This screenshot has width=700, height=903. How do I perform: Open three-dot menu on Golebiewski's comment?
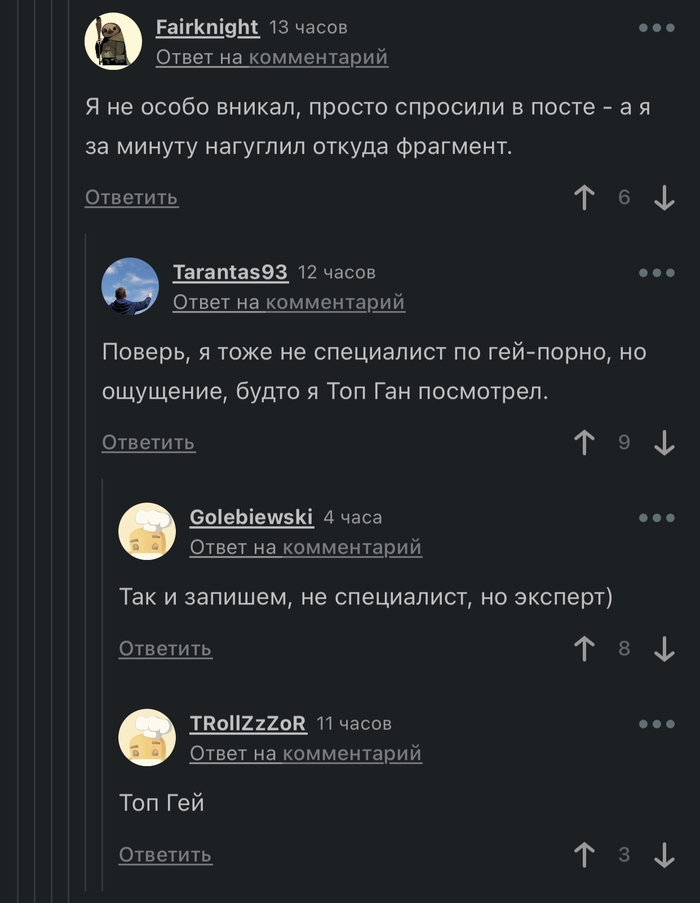pyautogui.click(x=656, y=517)
